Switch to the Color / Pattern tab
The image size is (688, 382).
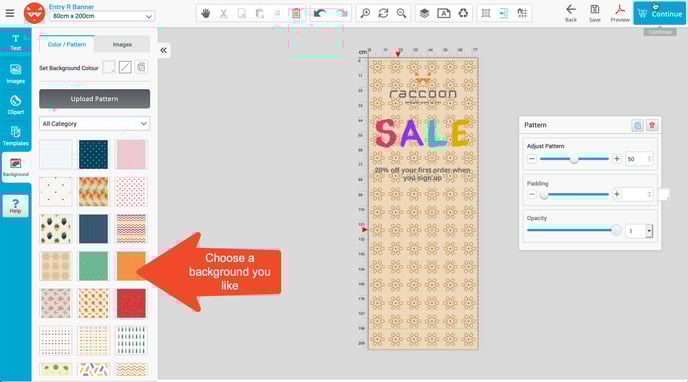(x=67, y=44)
